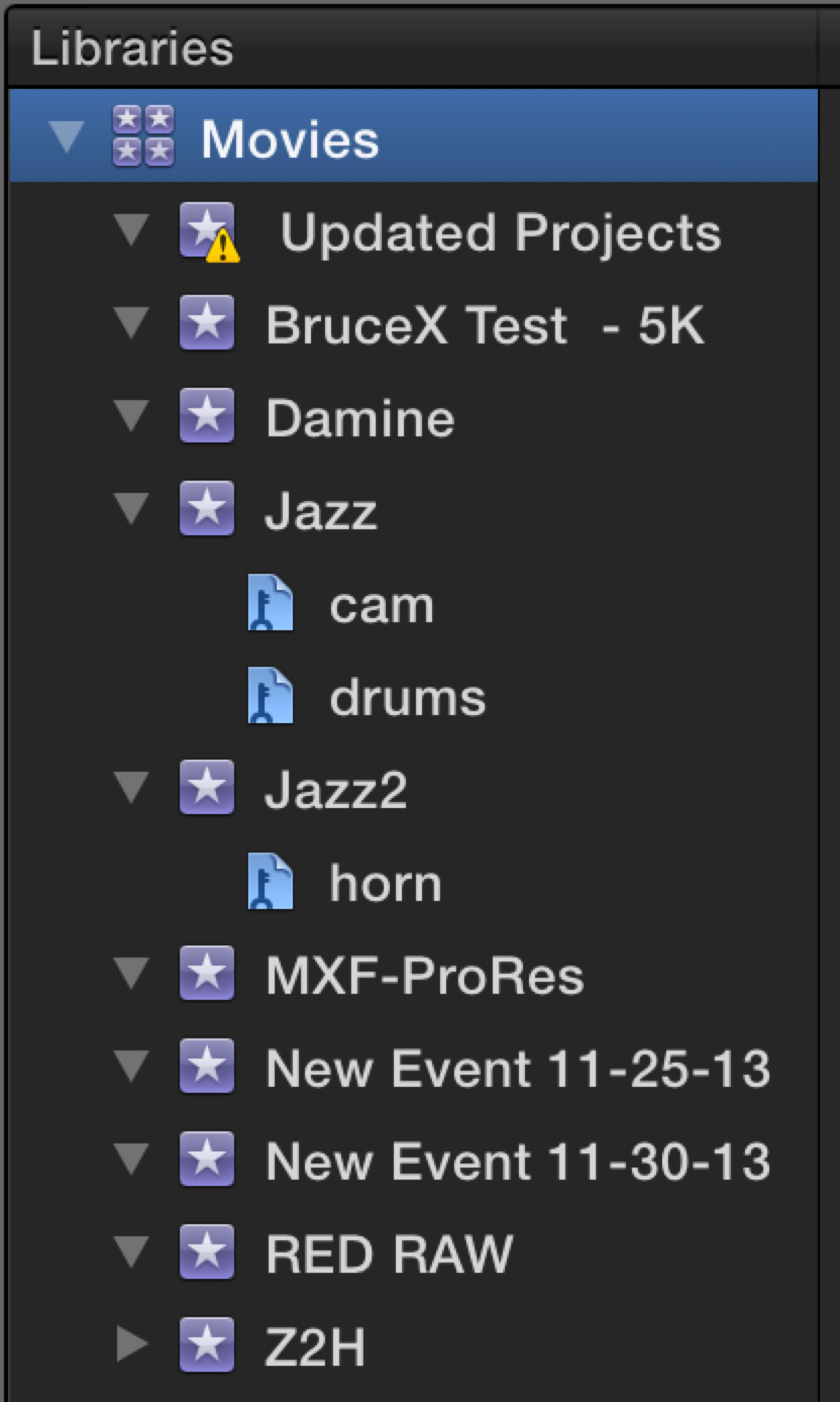Click the Libraries panel header

[x=132, y=49]
